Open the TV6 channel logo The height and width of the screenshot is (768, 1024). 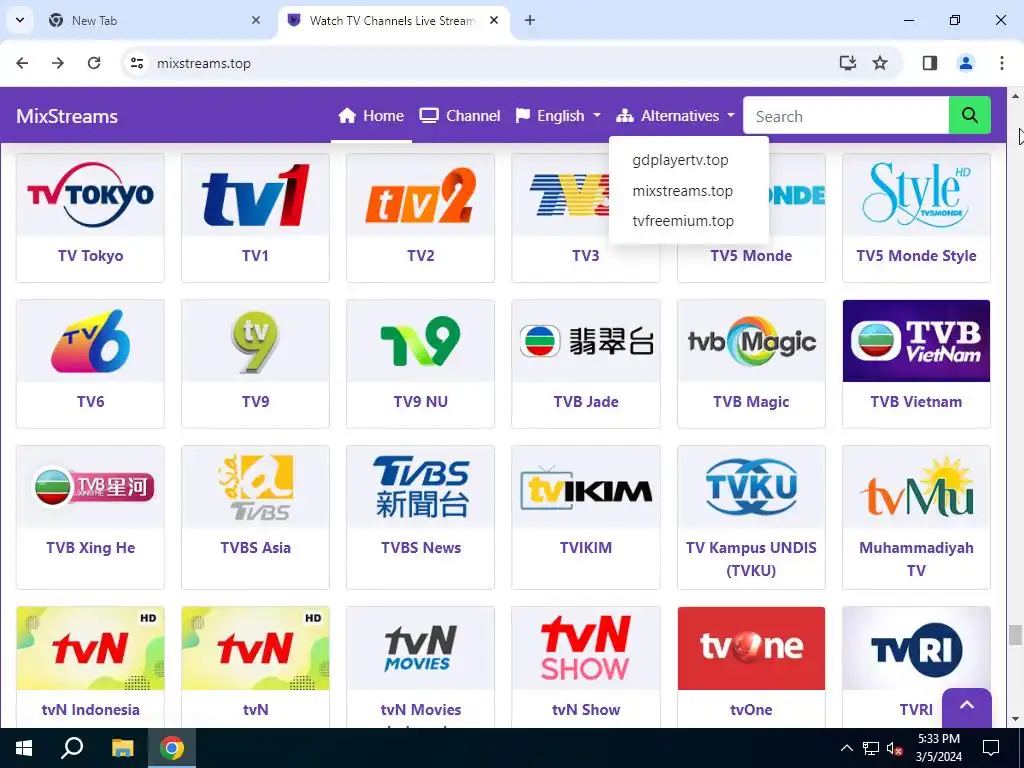90,341
